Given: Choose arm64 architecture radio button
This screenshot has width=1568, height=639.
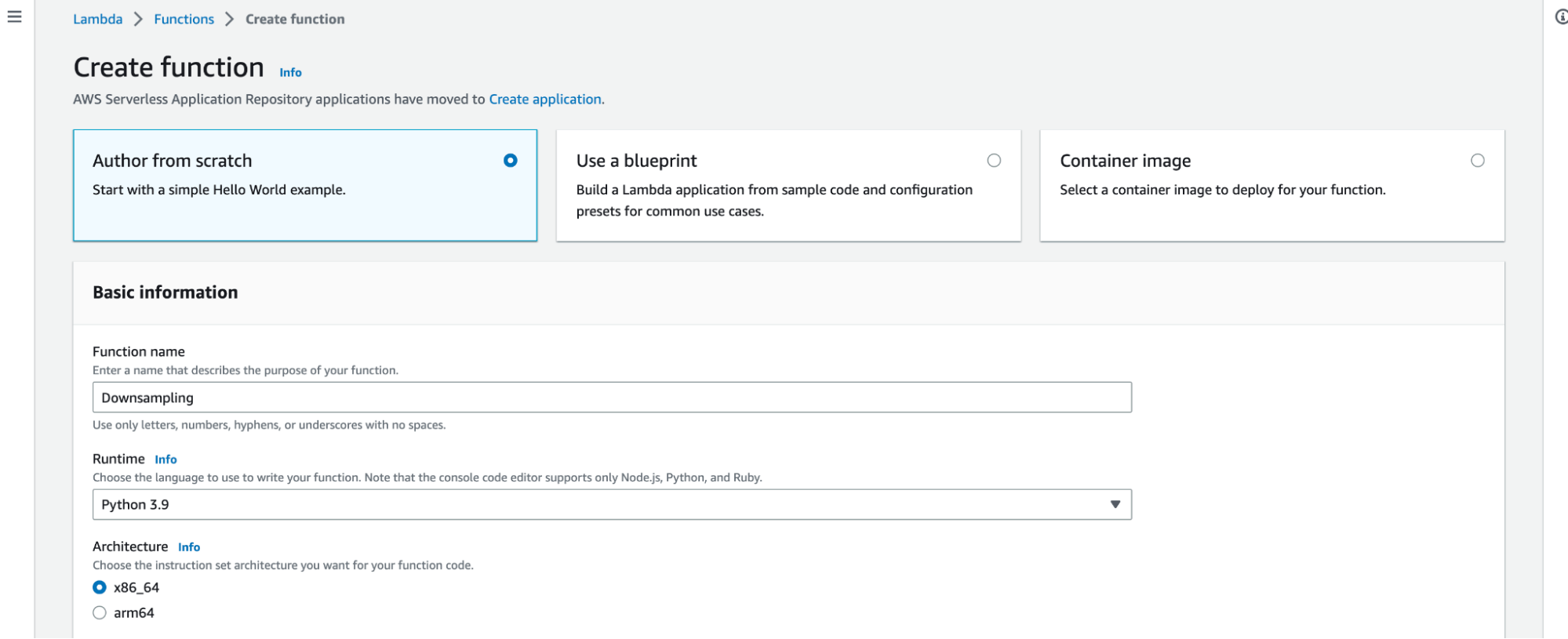Looking at the screenshot, I should 100,612.
